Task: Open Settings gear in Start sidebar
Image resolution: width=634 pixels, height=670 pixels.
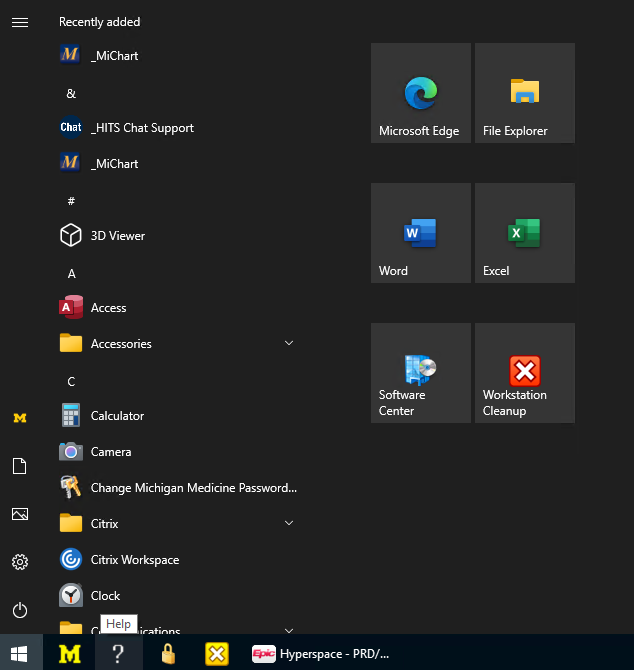Action: (x=20, y=562)
